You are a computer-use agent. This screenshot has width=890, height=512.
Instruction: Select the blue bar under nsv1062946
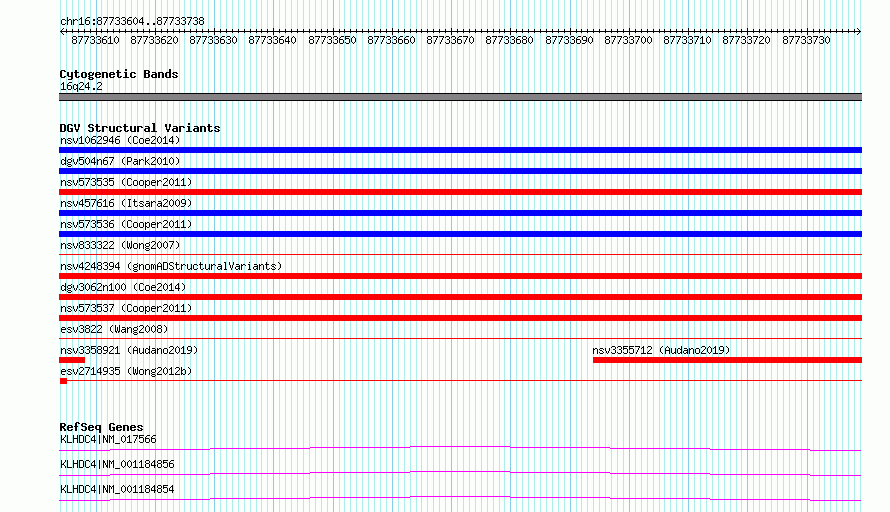[x=460, y=150]
